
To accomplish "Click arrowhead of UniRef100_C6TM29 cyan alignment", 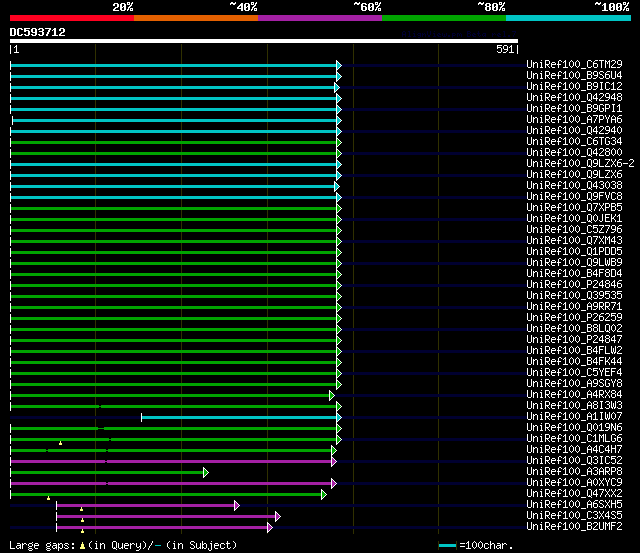I will click(x=339, y=65).
